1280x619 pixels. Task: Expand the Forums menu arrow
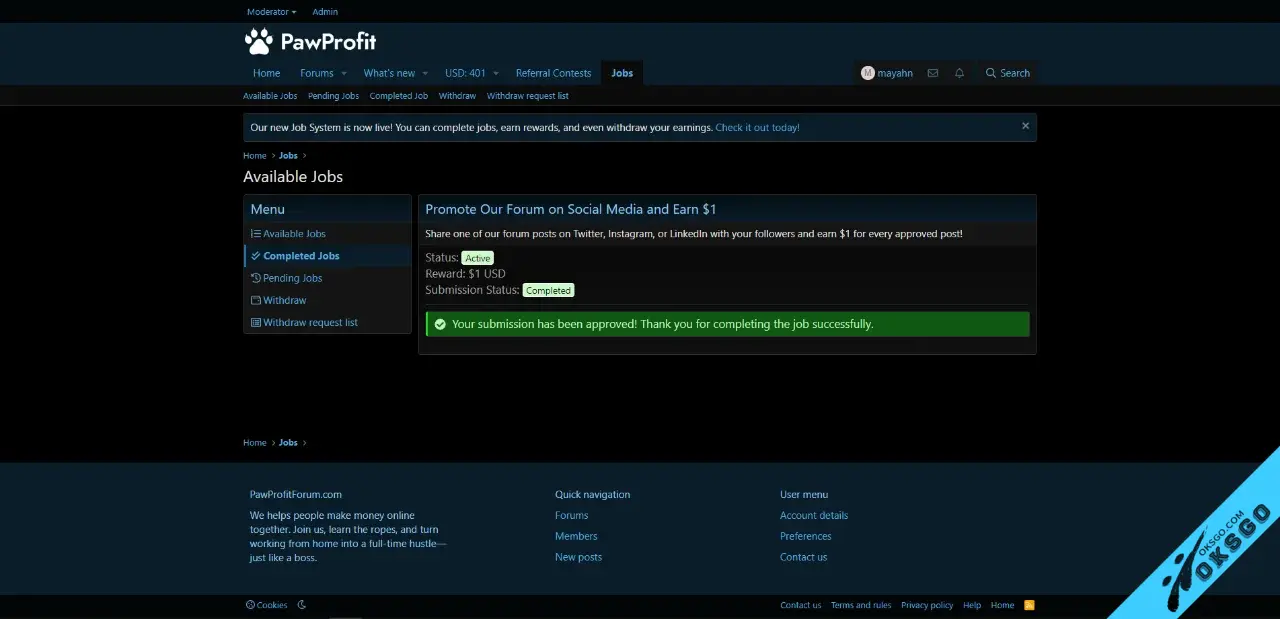pyautogui.click(x=344, y=73)
